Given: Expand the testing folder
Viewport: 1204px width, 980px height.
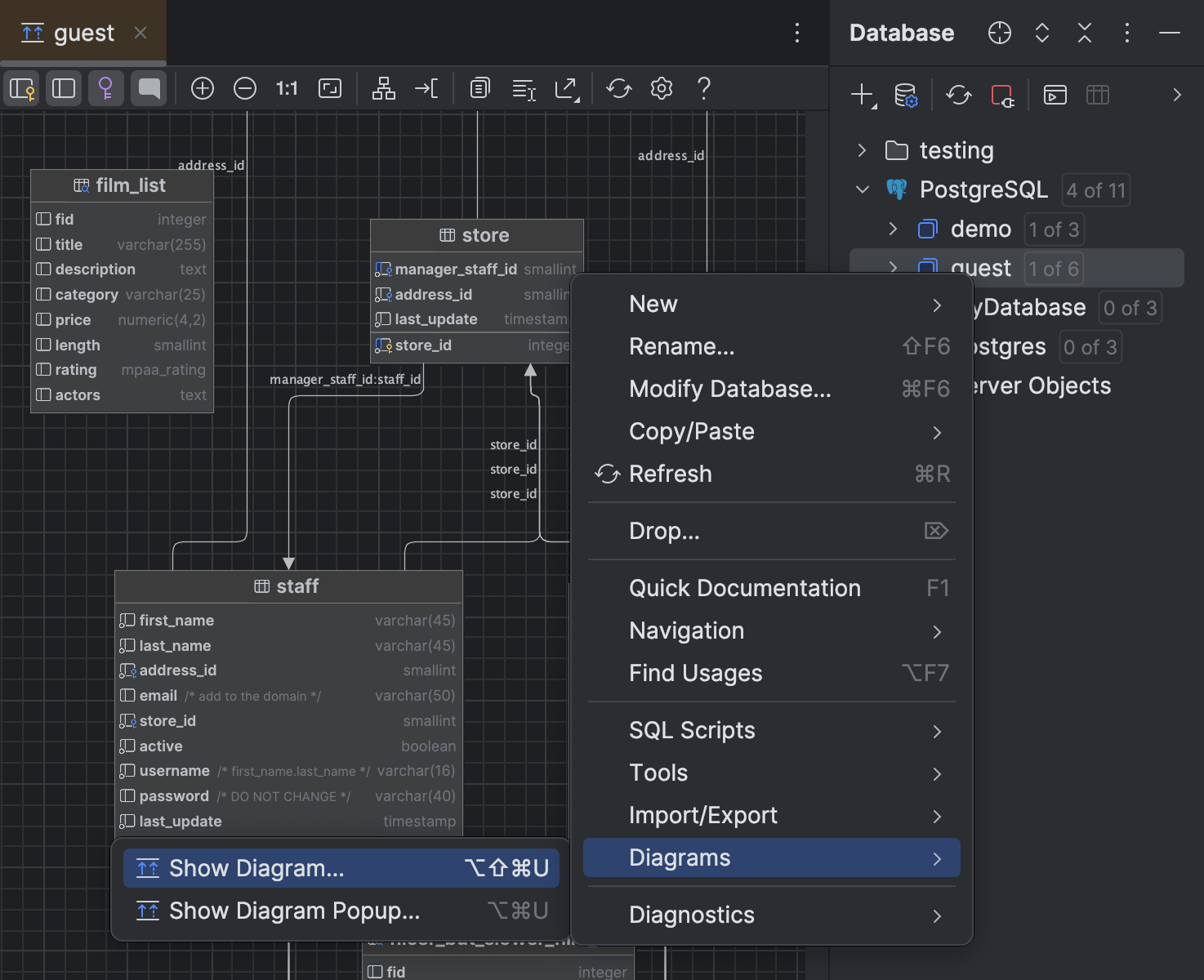Looking at the screenshot, I should tap(862, 150).
